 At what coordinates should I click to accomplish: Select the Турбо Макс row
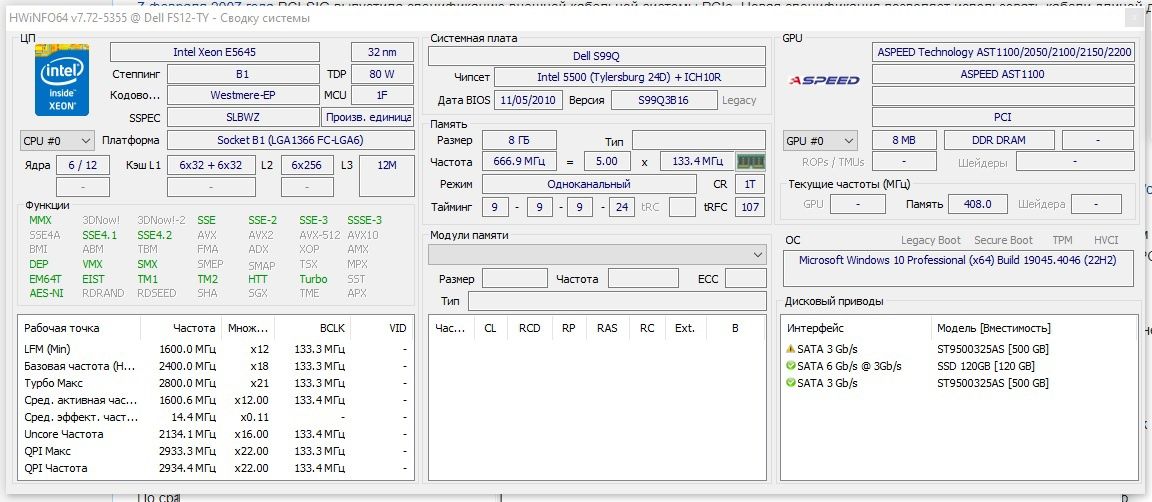point(215,383)
